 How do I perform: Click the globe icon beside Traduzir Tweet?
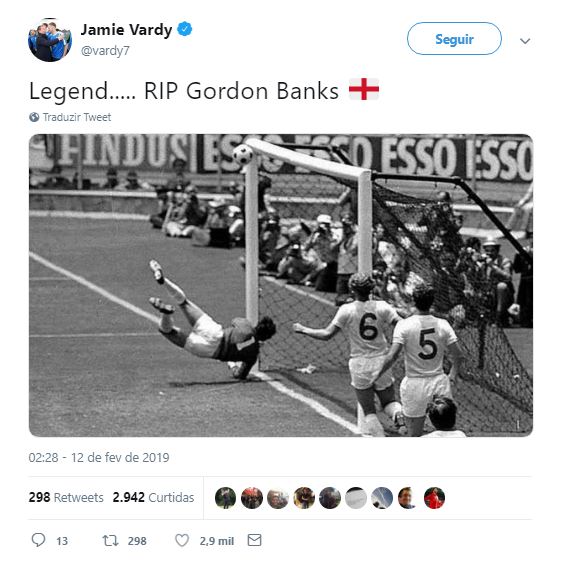pyautogui.click(x=34, y=117)
